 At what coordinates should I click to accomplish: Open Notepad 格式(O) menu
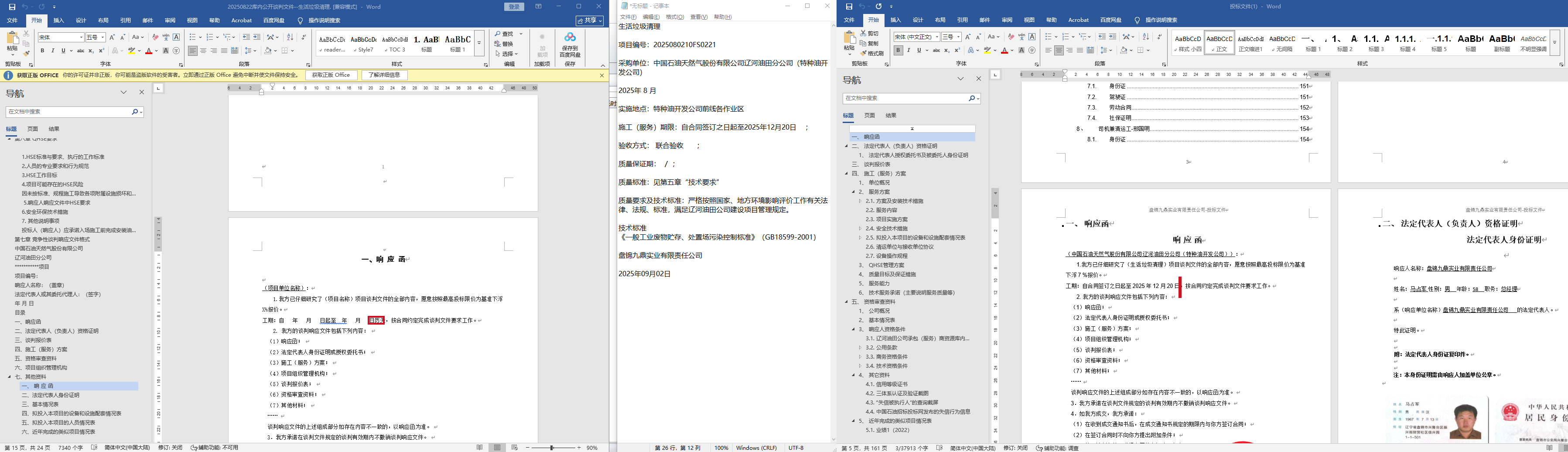pos(674,17)
